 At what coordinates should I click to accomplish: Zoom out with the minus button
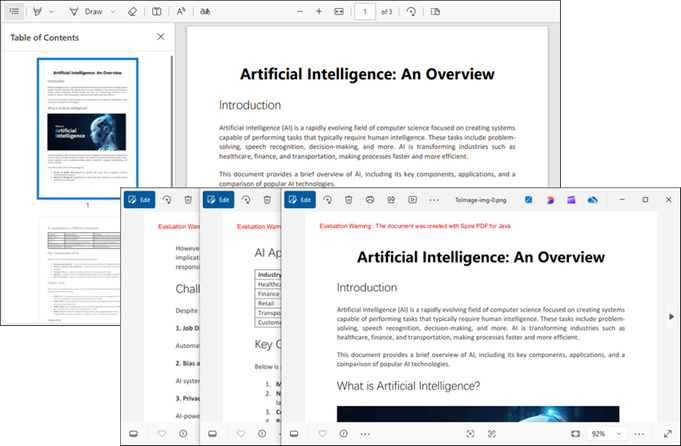pos(300,12)
